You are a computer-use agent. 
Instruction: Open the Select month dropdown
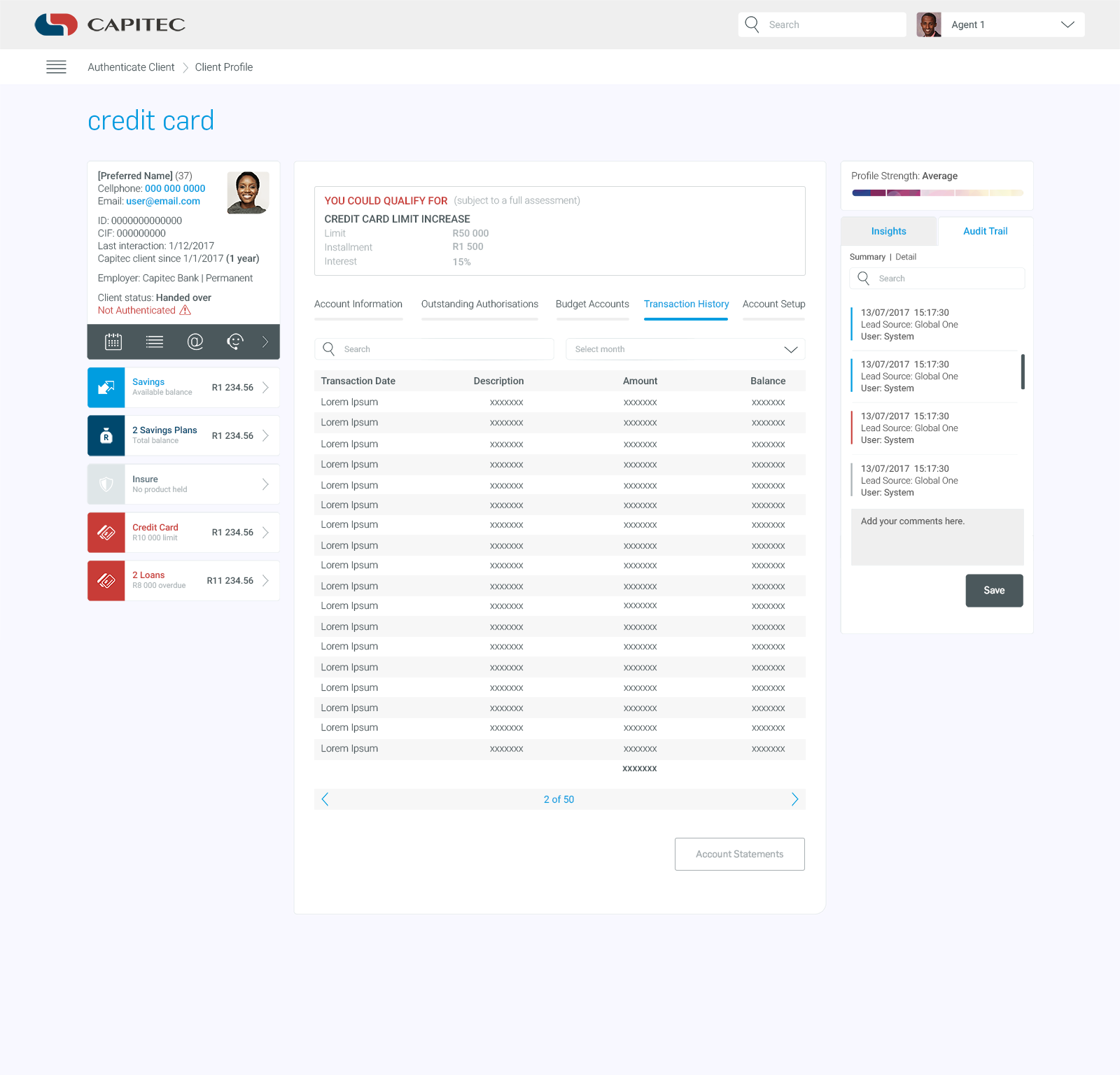(x=685, y=349)
